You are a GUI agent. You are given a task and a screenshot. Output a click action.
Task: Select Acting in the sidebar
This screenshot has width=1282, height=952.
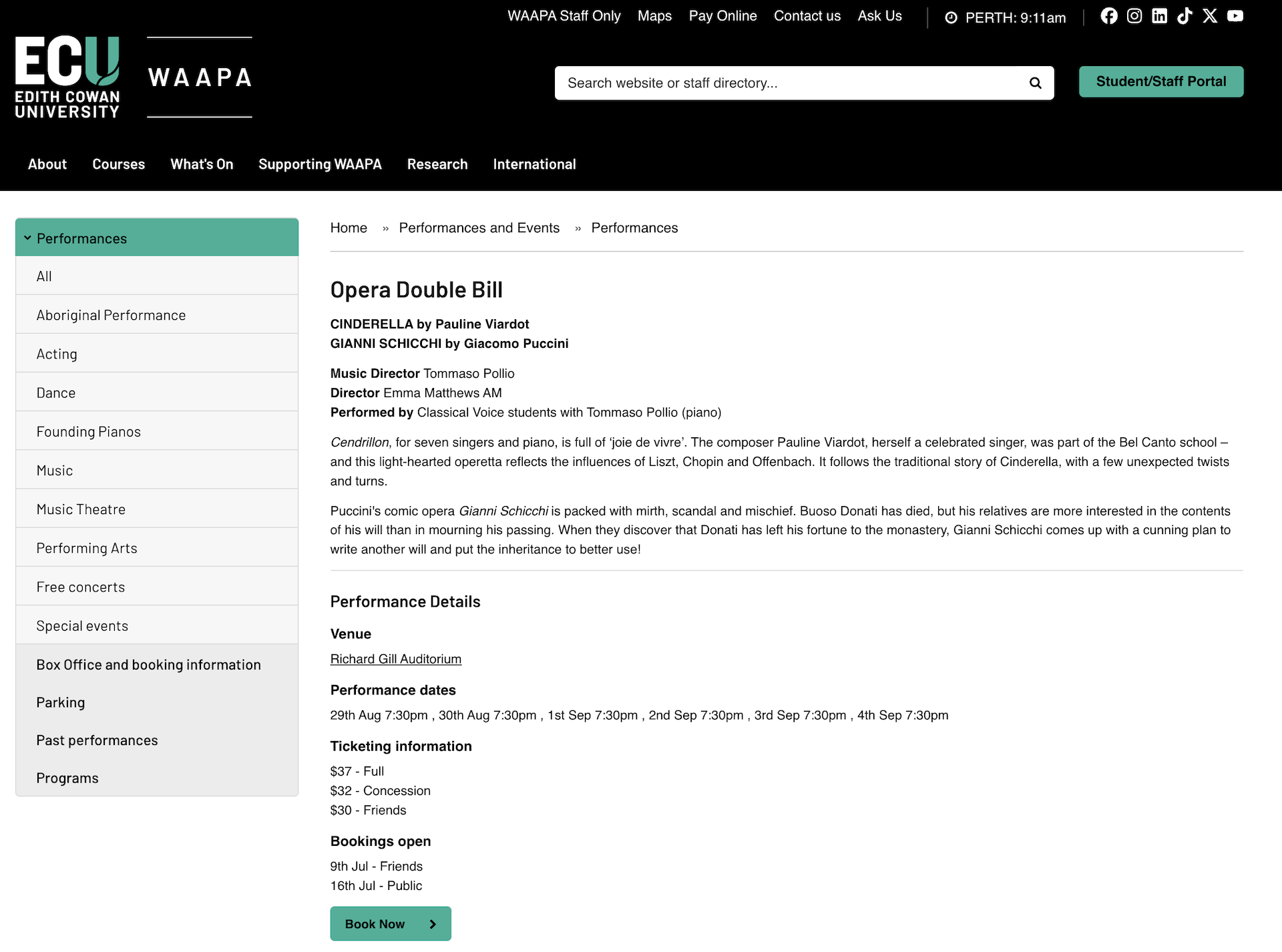point(157,354)
